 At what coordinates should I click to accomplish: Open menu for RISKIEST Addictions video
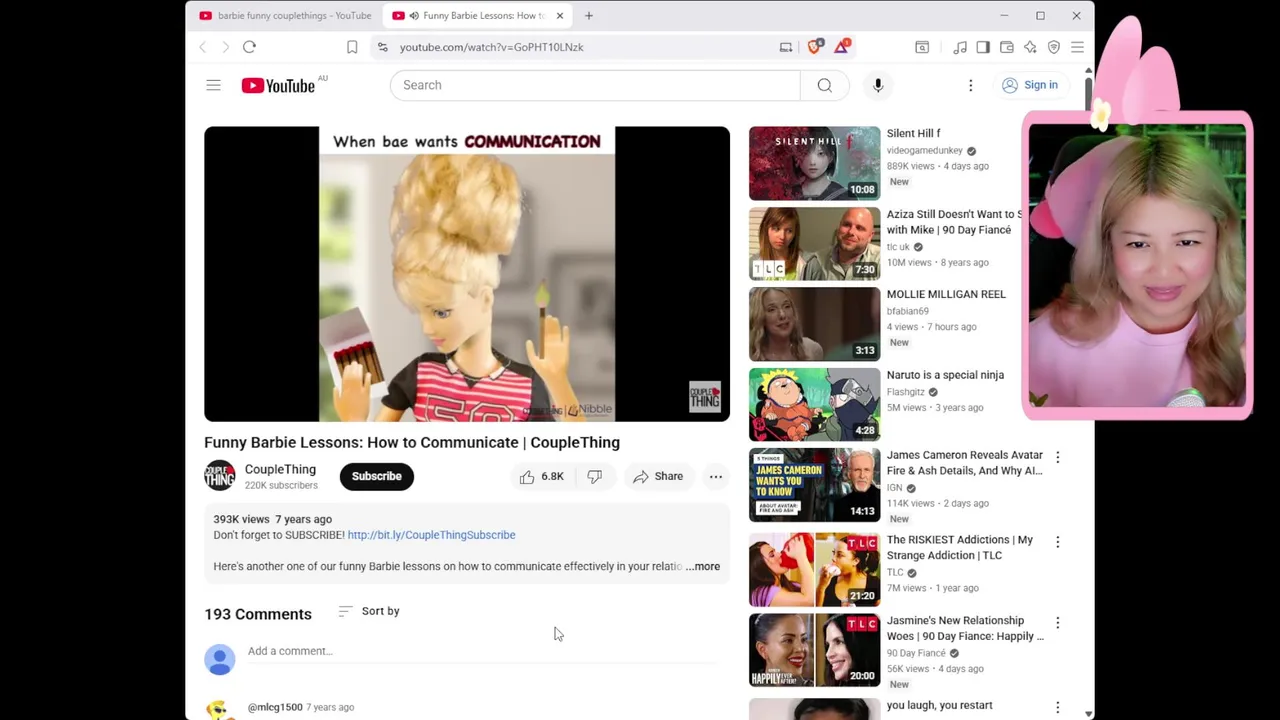click(1057, 542)
